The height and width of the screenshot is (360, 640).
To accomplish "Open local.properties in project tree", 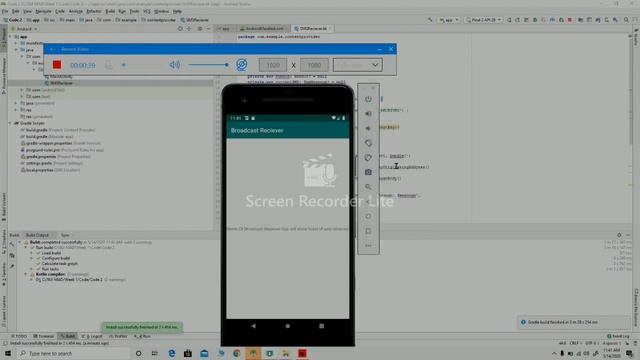I will click(x=50, y=170).
